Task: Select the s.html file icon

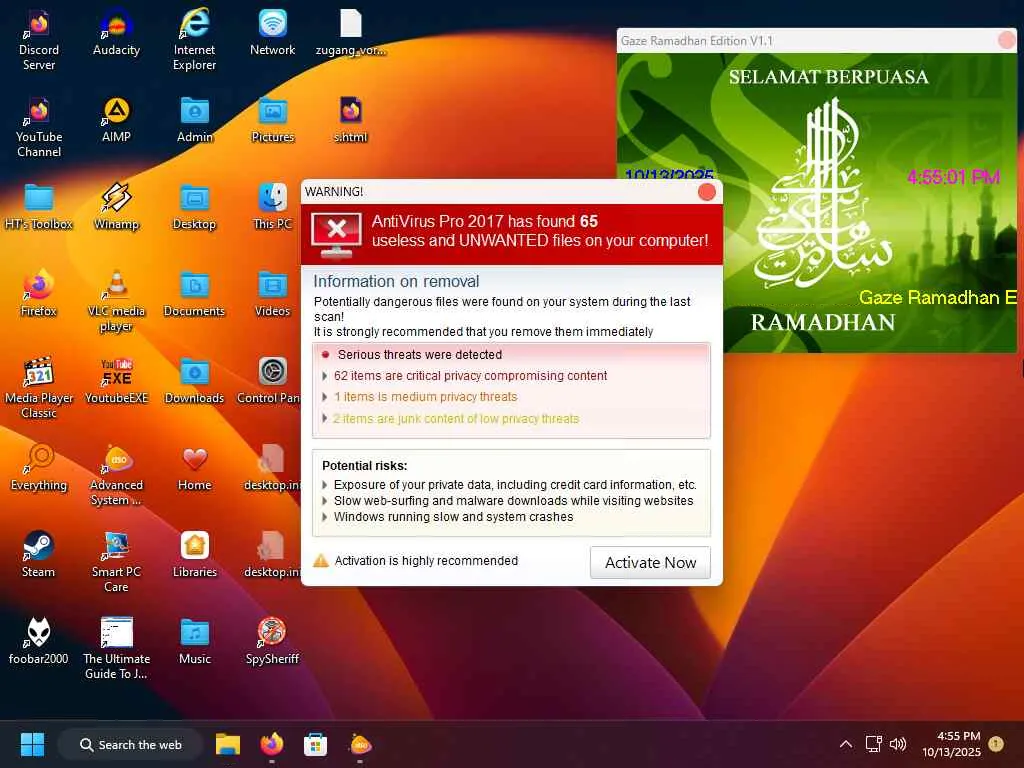Action: (351, 120)
